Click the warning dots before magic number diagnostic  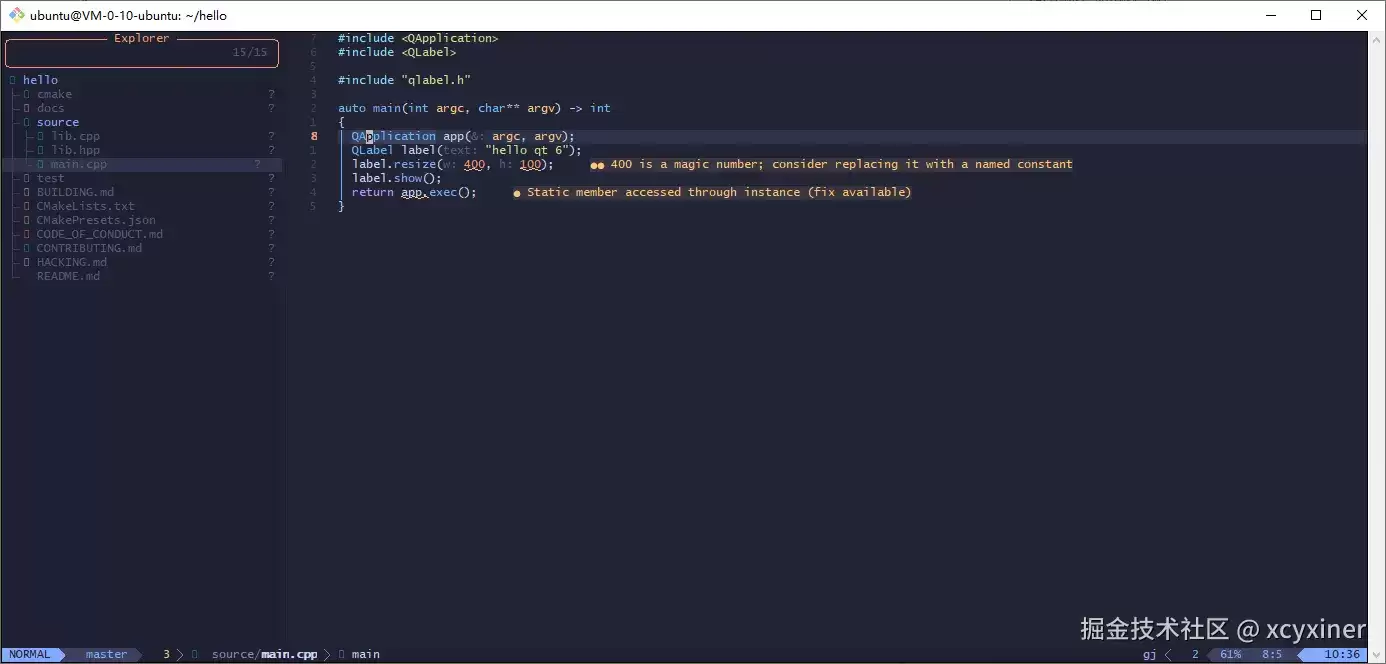pyautogui.click(x=597, y=165)
